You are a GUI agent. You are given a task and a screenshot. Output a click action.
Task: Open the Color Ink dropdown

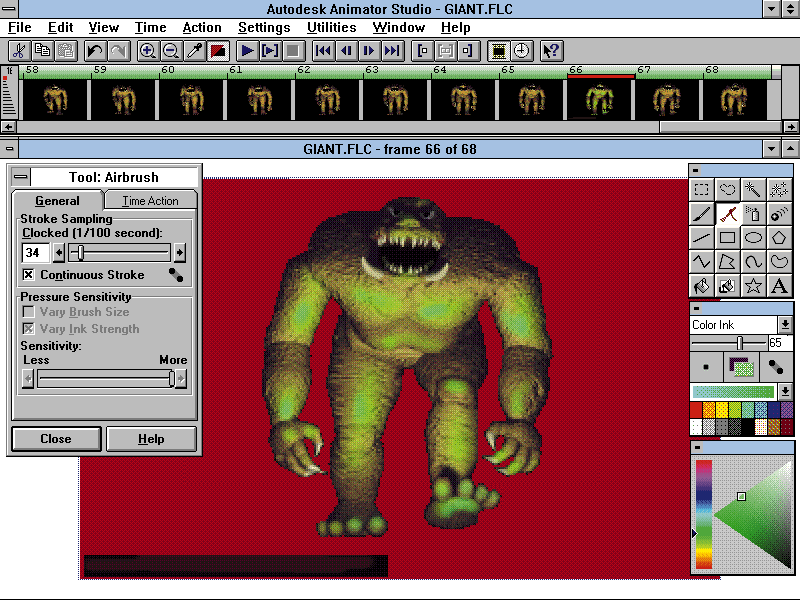coord(785,325)
